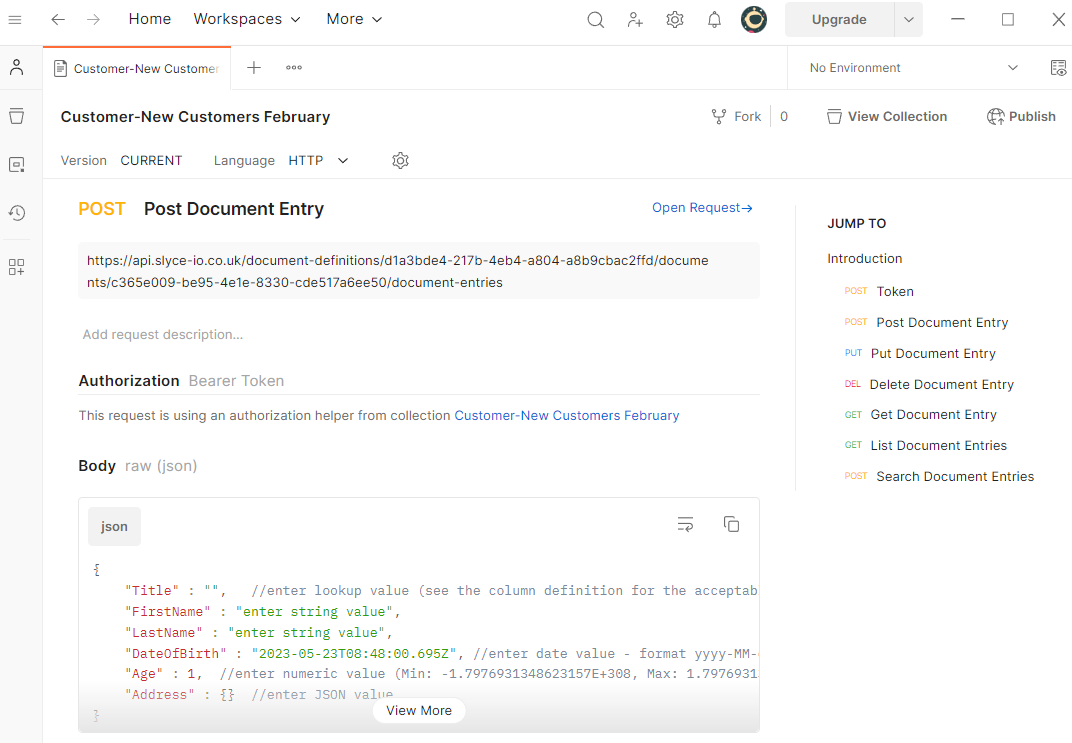Image resolution: width=1072 pixels, height=743 pixels.
Task: Go back with the left arrow
Action: pyautogui.click(x=58, y=20)
